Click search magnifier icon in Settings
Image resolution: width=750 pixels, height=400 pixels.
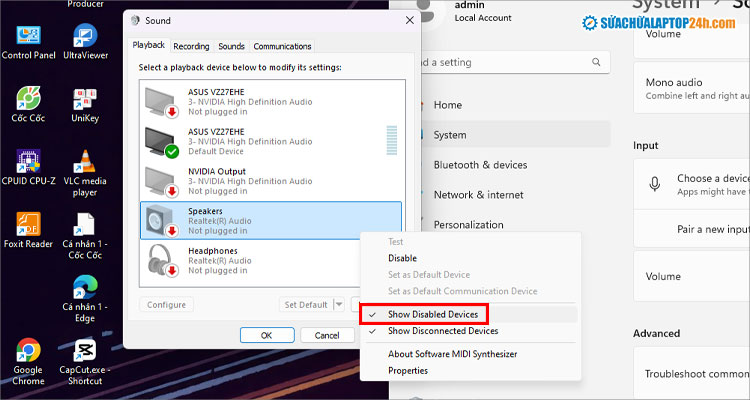click(x=596, y=62)
